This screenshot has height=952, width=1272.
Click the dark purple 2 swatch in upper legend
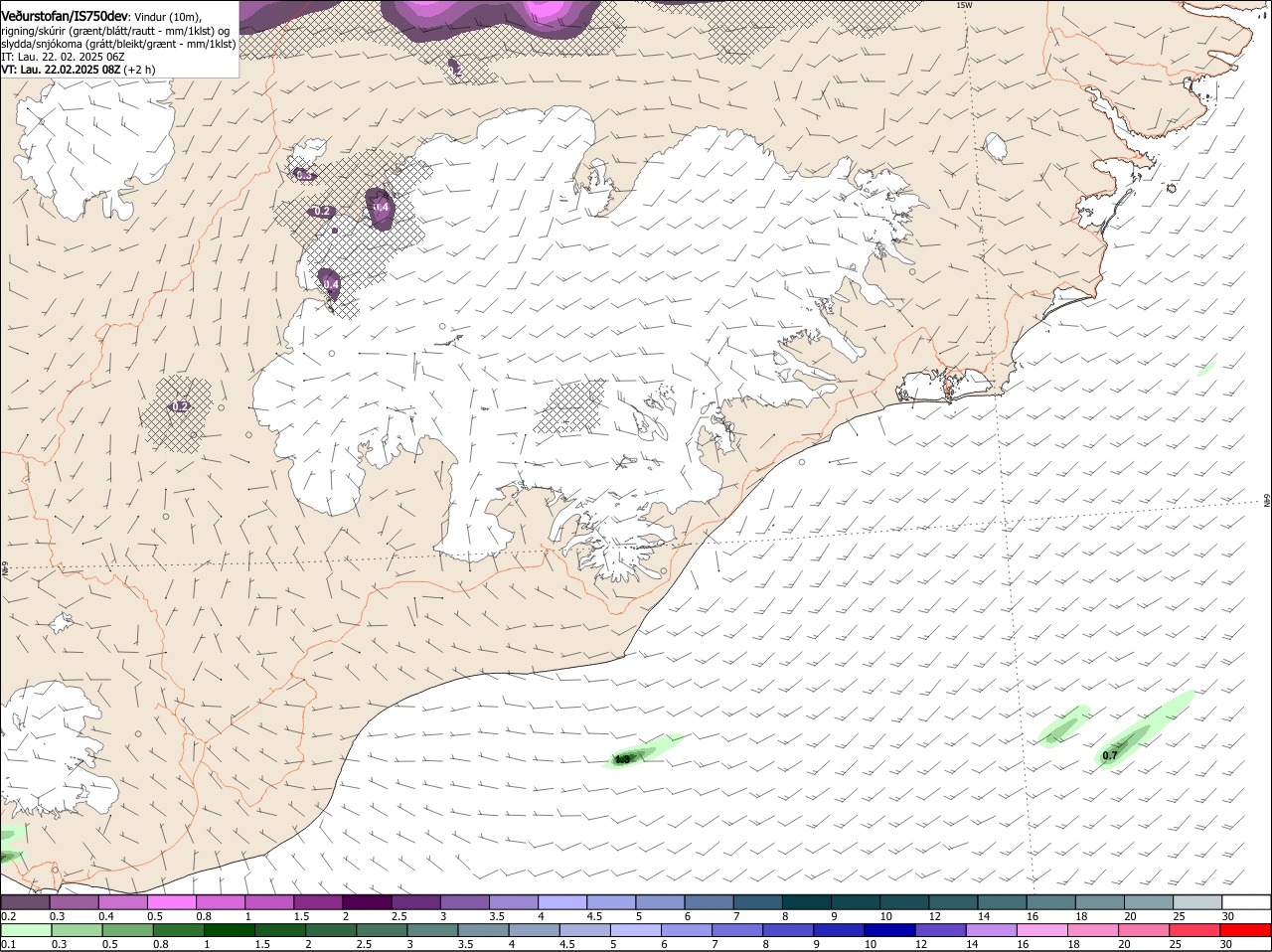click(x=367, y=902)
